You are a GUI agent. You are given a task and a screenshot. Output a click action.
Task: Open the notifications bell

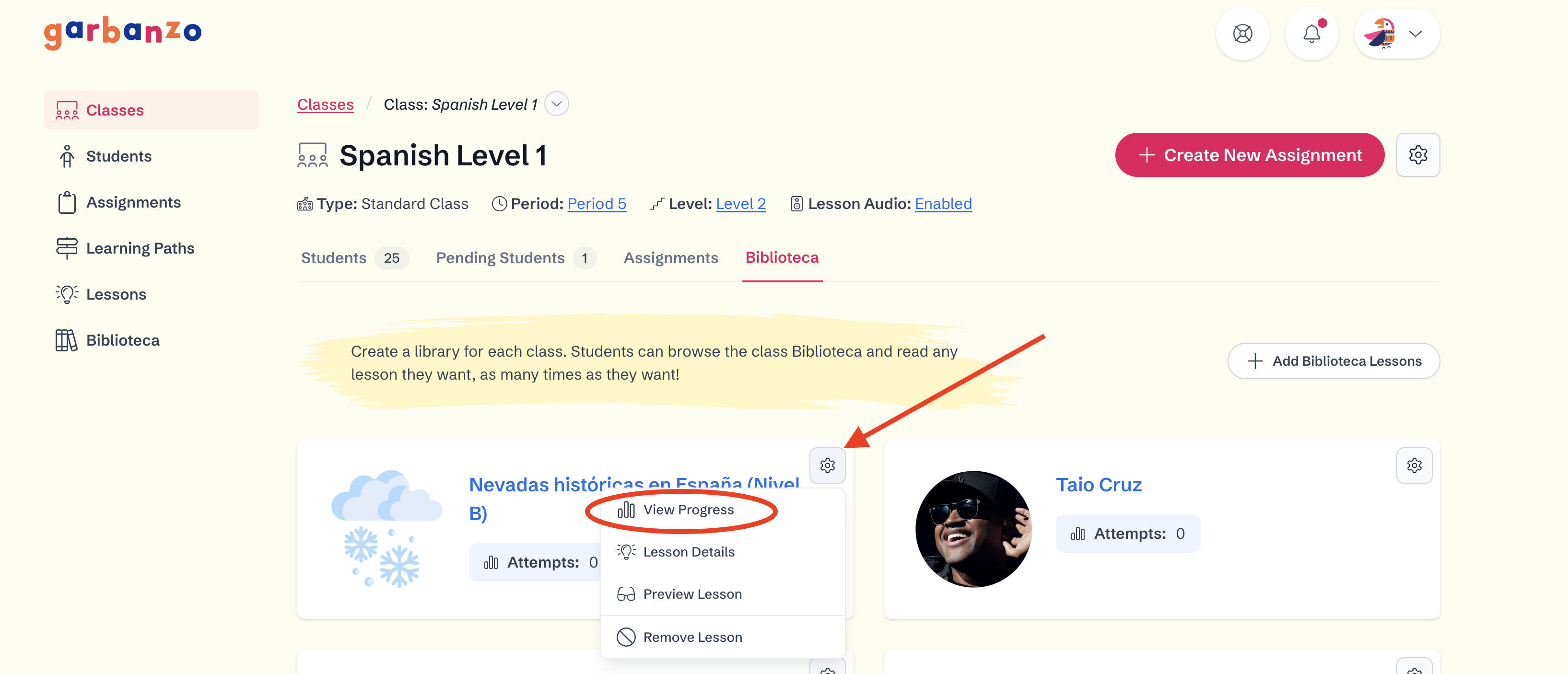[1311, 34]
